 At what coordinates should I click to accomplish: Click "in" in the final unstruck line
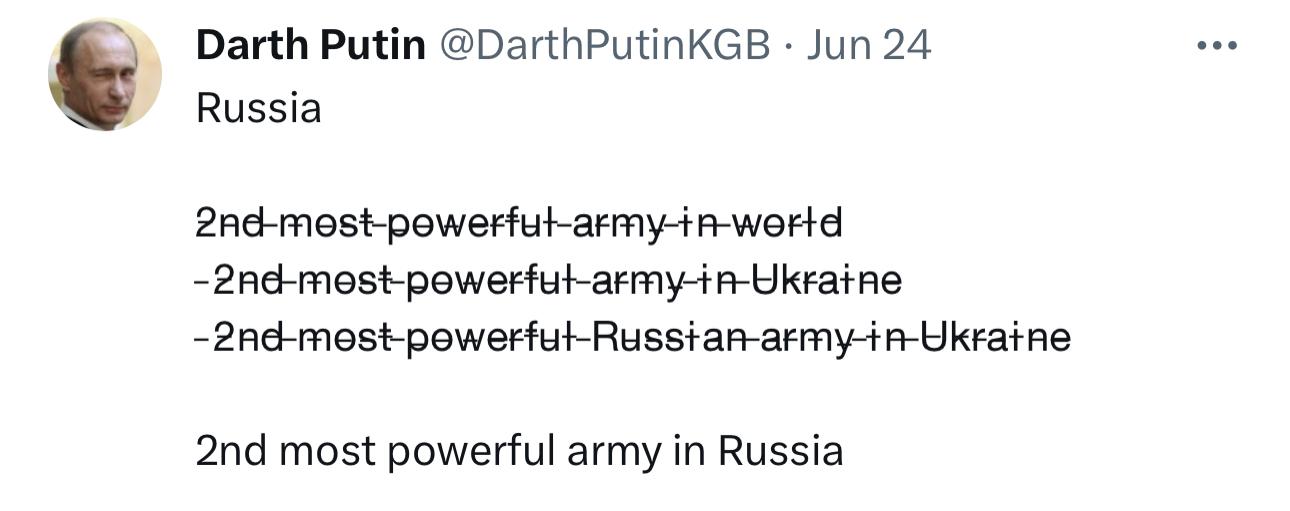click(x=689, y=452)
